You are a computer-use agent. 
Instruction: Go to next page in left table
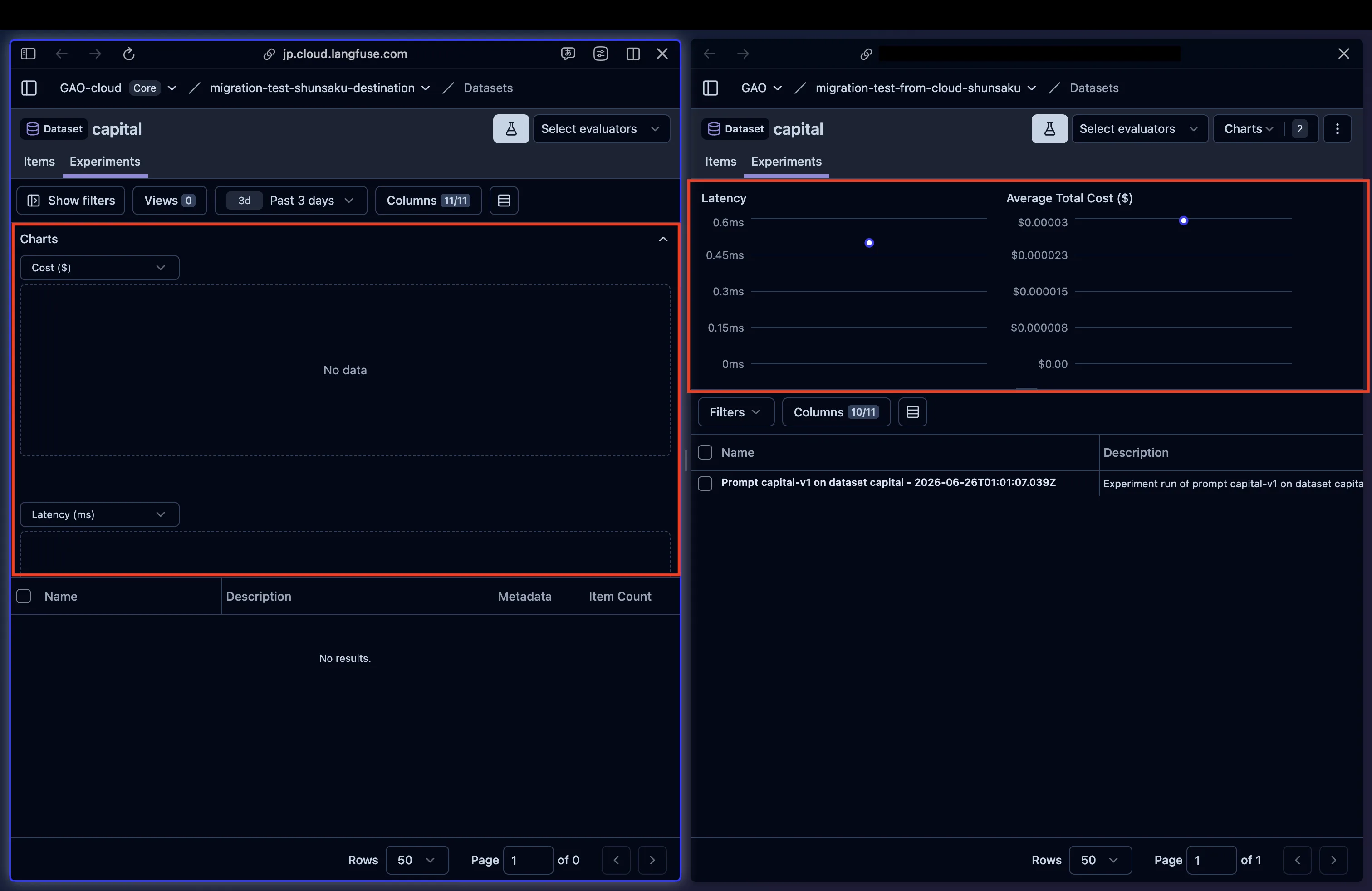pyautogui.click(x=652, y=860)
